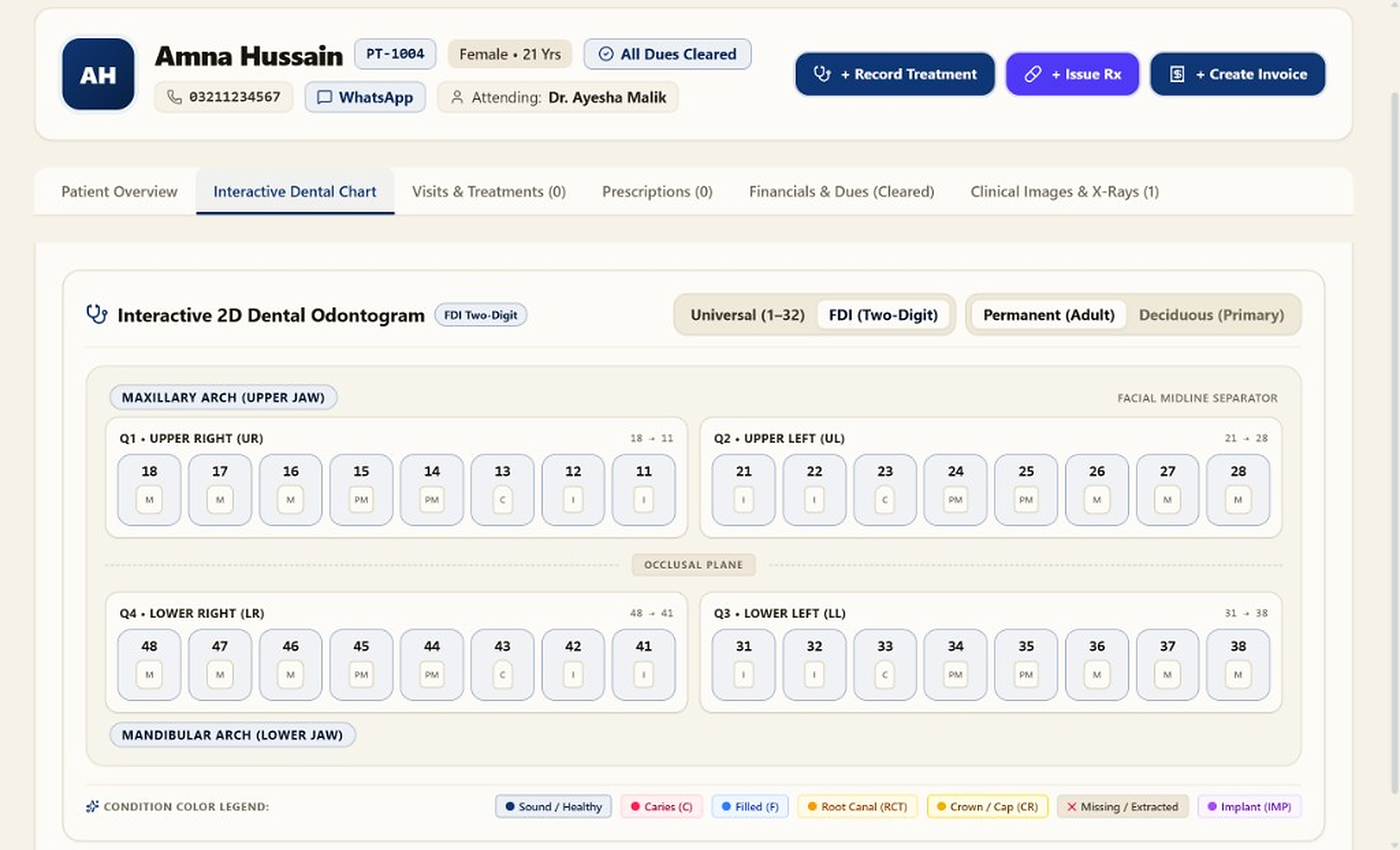Click the WhatsApp contact button

pyautogui.click(x=365, y=97)
